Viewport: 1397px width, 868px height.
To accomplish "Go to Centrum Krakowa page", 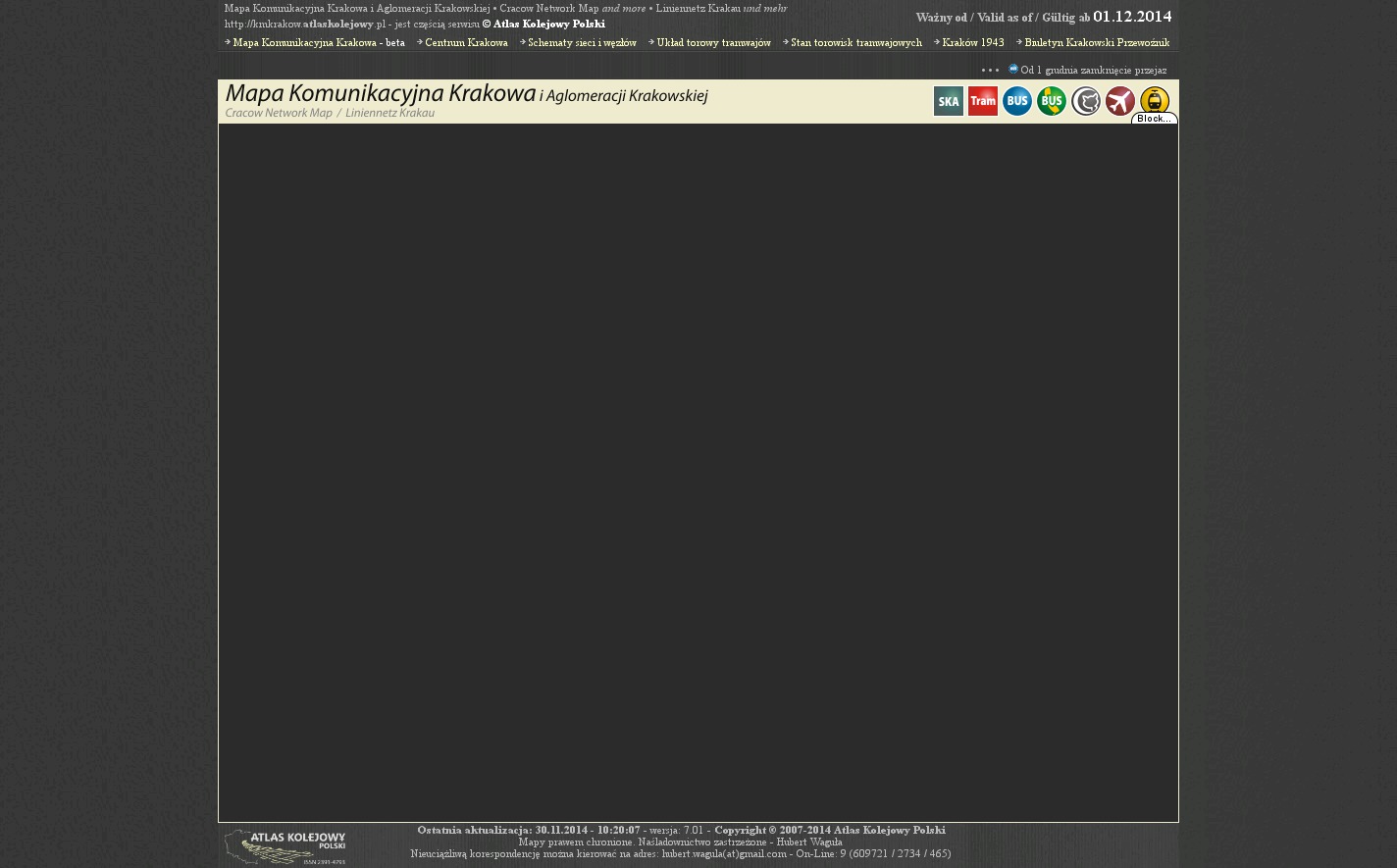I will 466,43.
